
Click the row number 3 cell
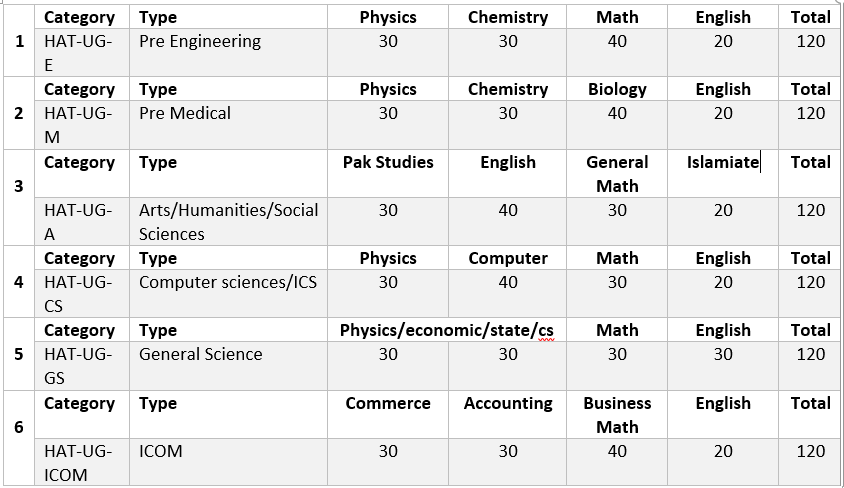click(x=20, y=186)
